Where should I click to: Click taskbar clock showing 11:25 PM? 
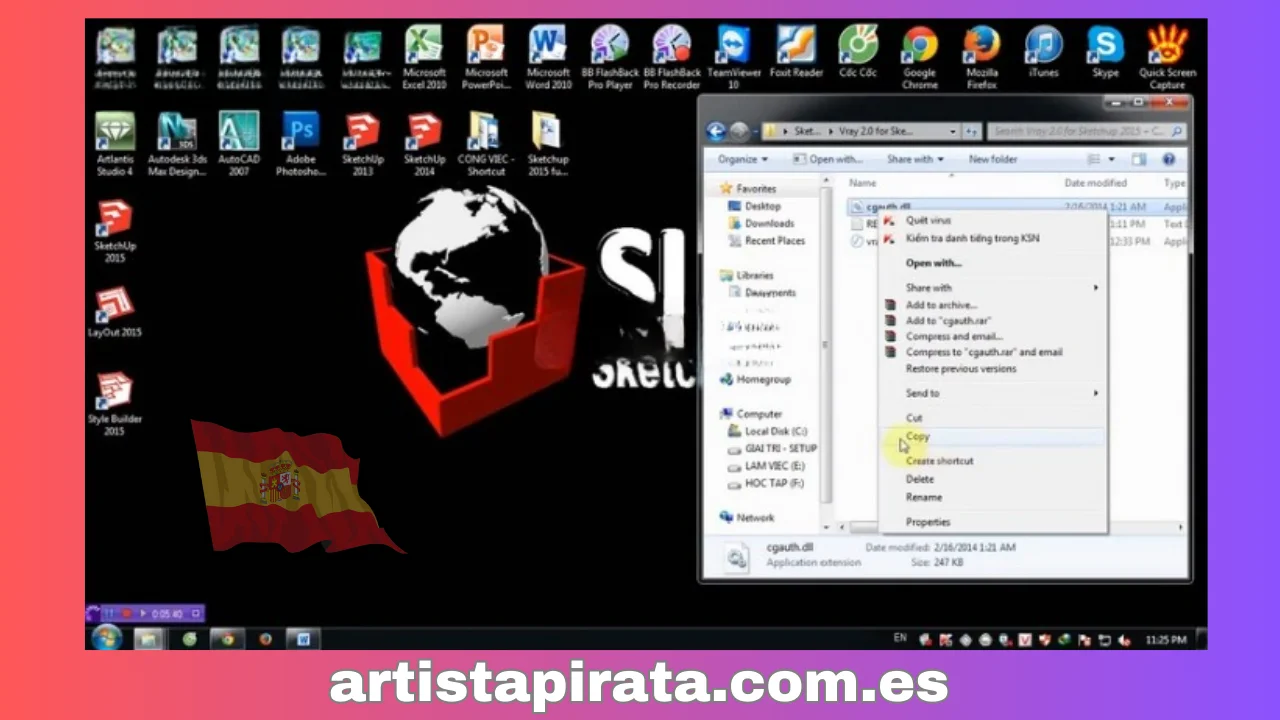pyautogui.click(x=1165, y=639)
